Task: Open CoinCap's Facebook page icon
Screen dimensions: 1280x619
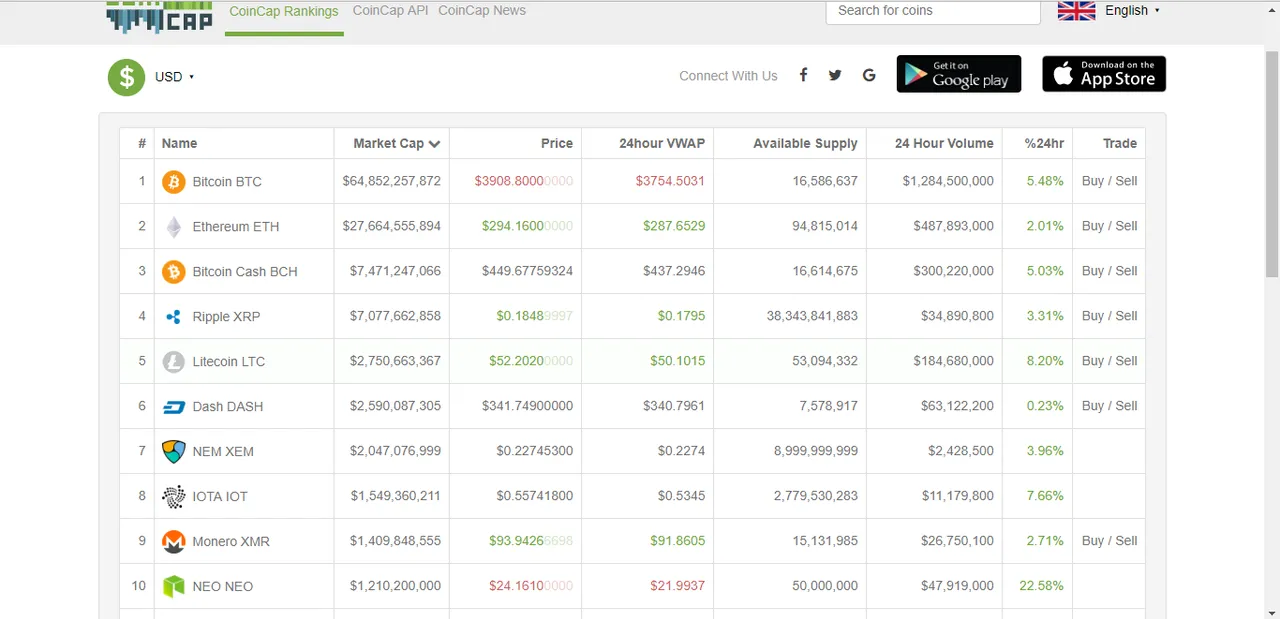Action: 803,75
